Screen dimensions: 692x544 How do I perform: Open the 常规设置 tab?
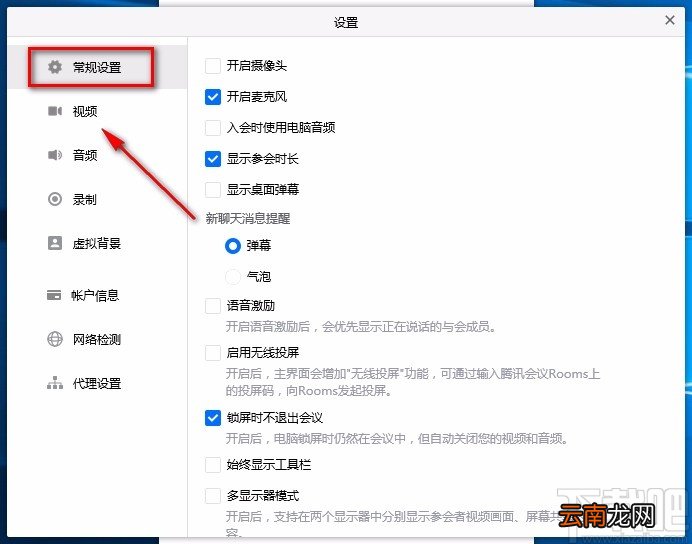pos(97,67)
